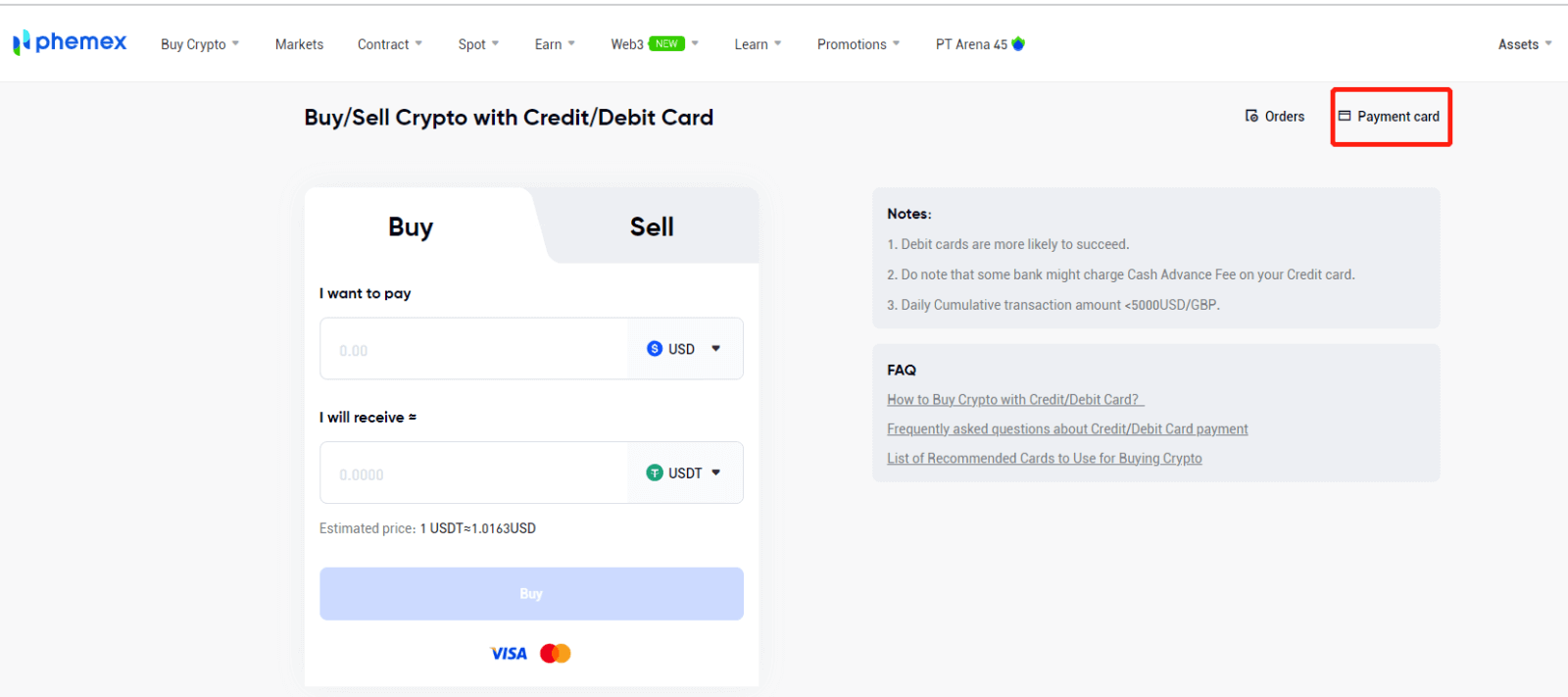Switch to the Sell tab
The width and height of the screenshot is (1568, 697).
coord(651,226)
